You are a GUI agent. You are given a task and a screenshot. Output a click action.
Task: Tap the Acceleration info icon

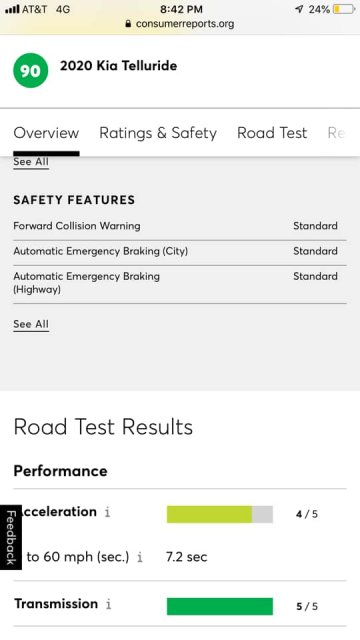click(x=107, y=512)
